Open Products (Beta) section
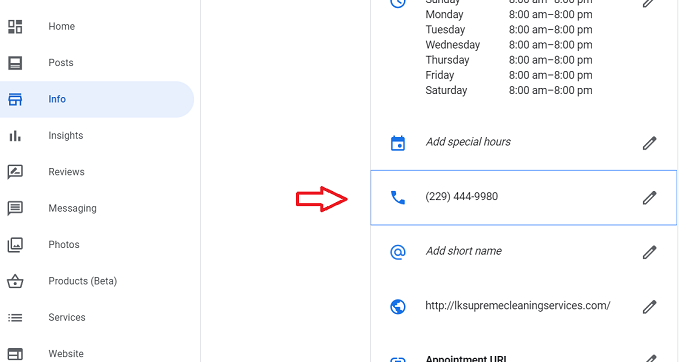The height and width of the screenshot is (362, 680). coord(82,281)
